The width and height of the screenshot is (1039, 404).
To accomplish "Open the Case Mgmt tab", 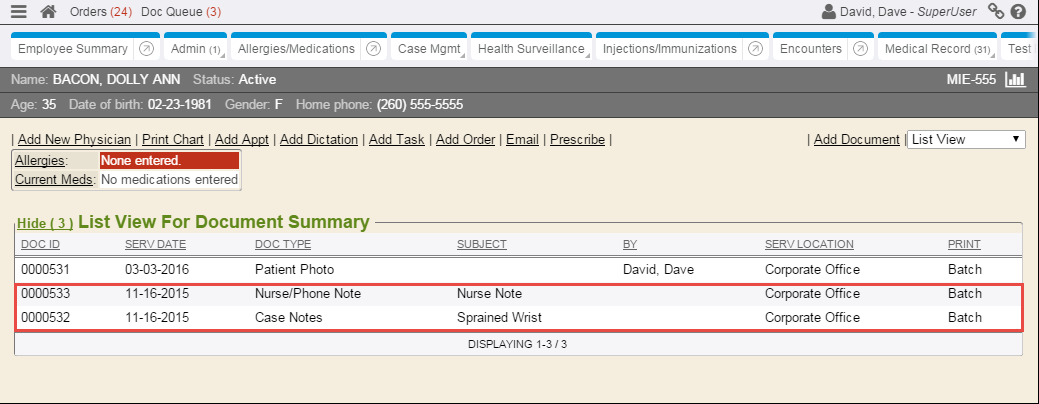I will pyautogui.click(x=425, y=49).
